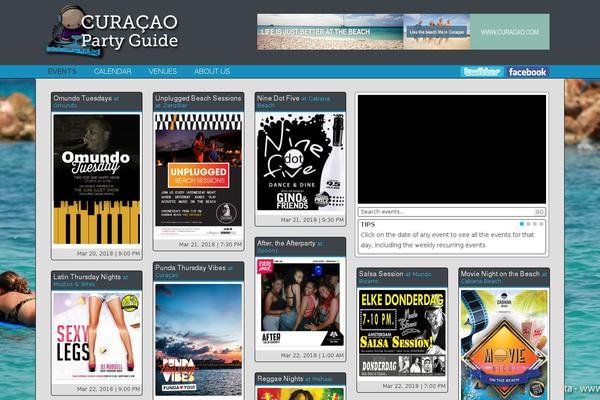
Task: Open the Movie Night on the Beach poster
Action: pos(504,344)
